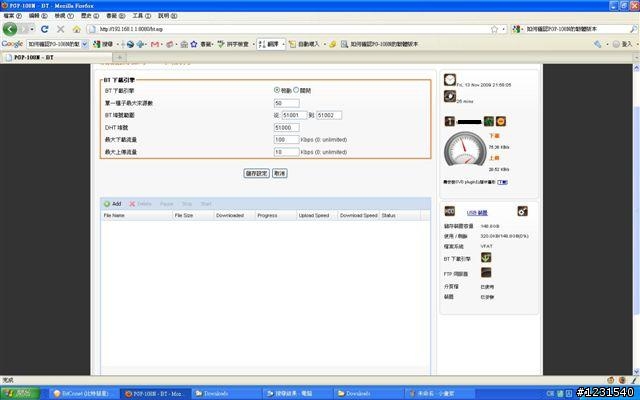
Task: Select the BT engine enable radio button
Action: pyautogui.click(x=277, y=90)
